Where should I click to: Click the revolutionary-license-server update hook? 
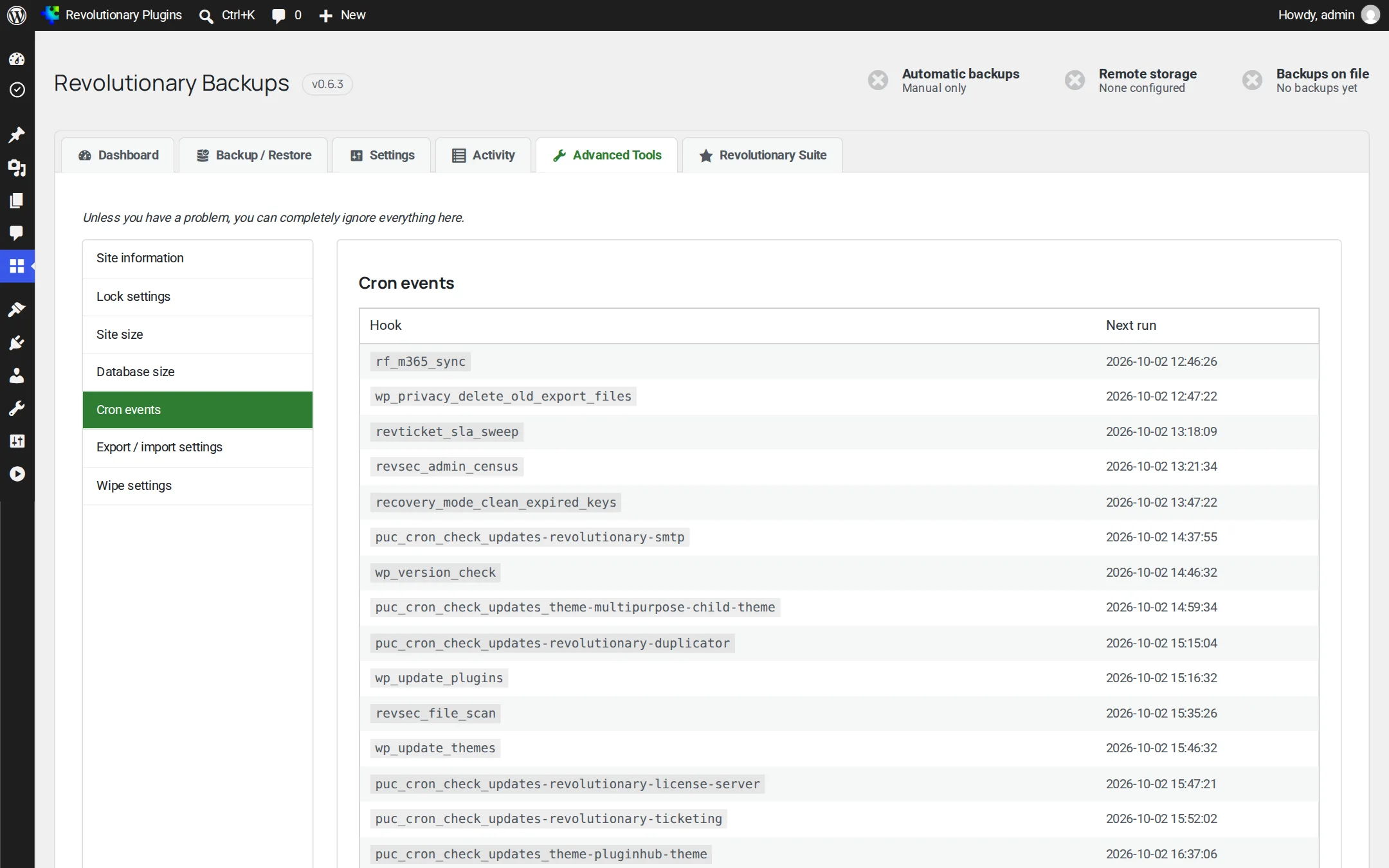pyautogui.click(x=568, y=784)
